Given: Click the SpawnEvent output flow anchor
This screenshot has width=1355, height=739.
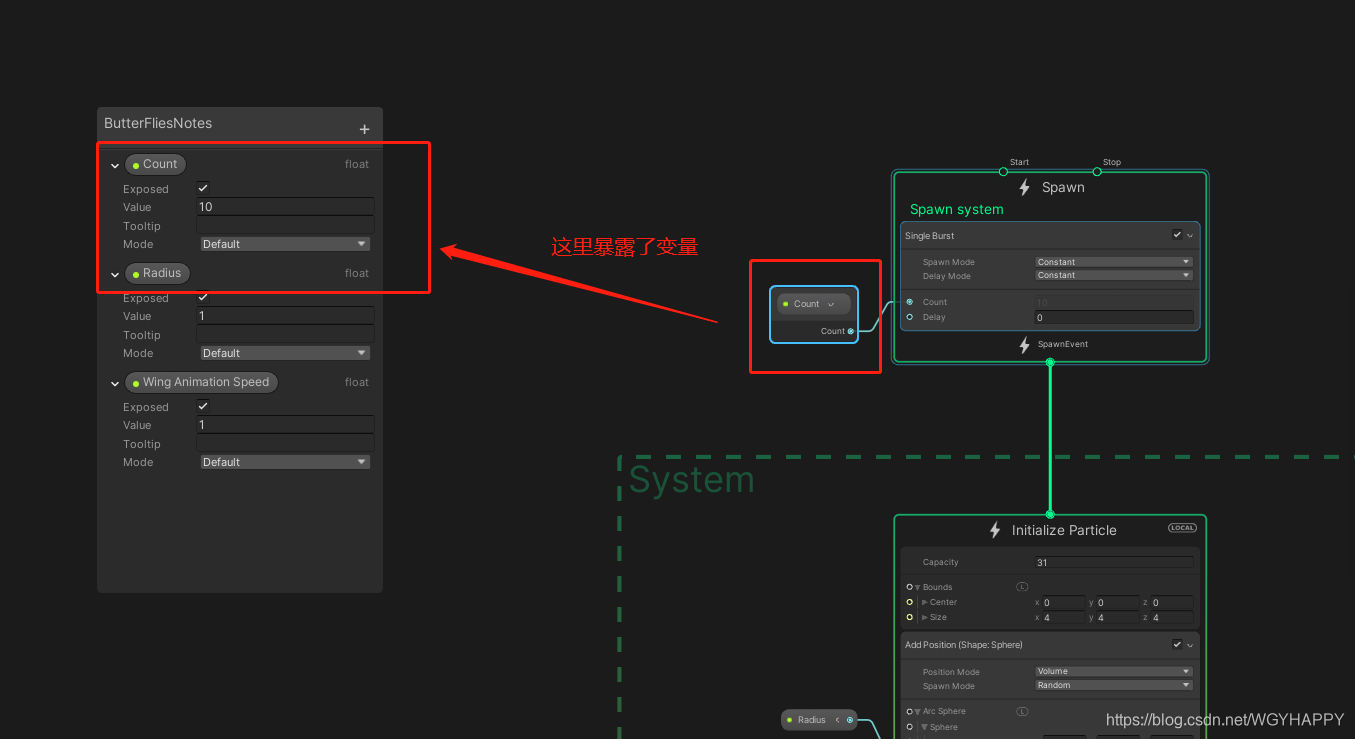Looking at the screenshot, I should click(1050, 363).
